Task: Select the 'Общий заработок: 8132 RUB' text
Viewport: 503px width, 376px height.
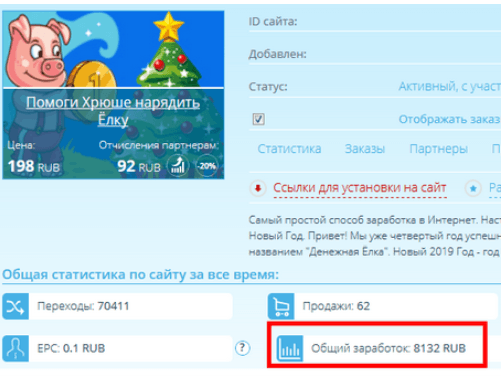Action: 388,348
